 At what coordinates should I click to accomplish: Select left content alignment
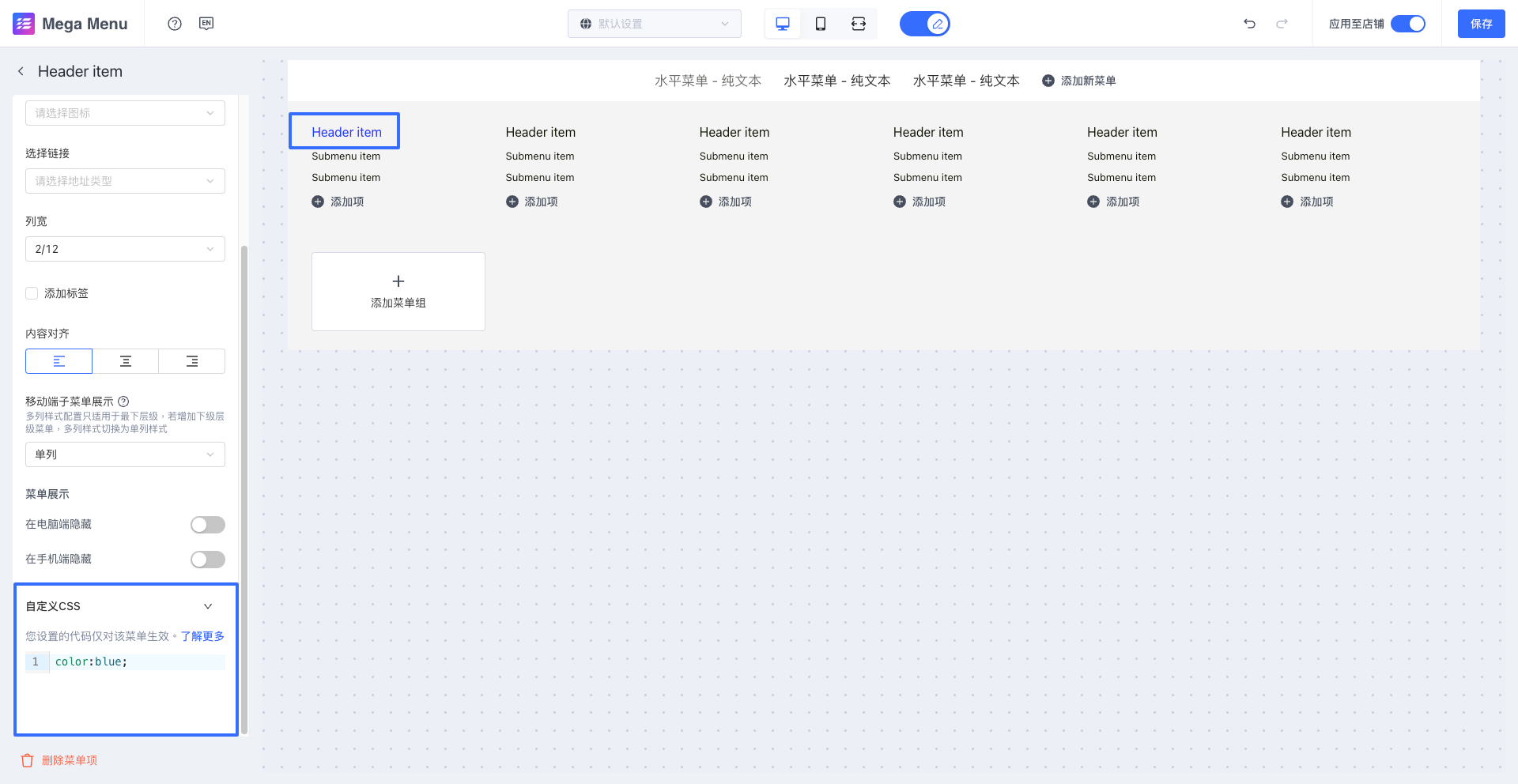[59, 361]
